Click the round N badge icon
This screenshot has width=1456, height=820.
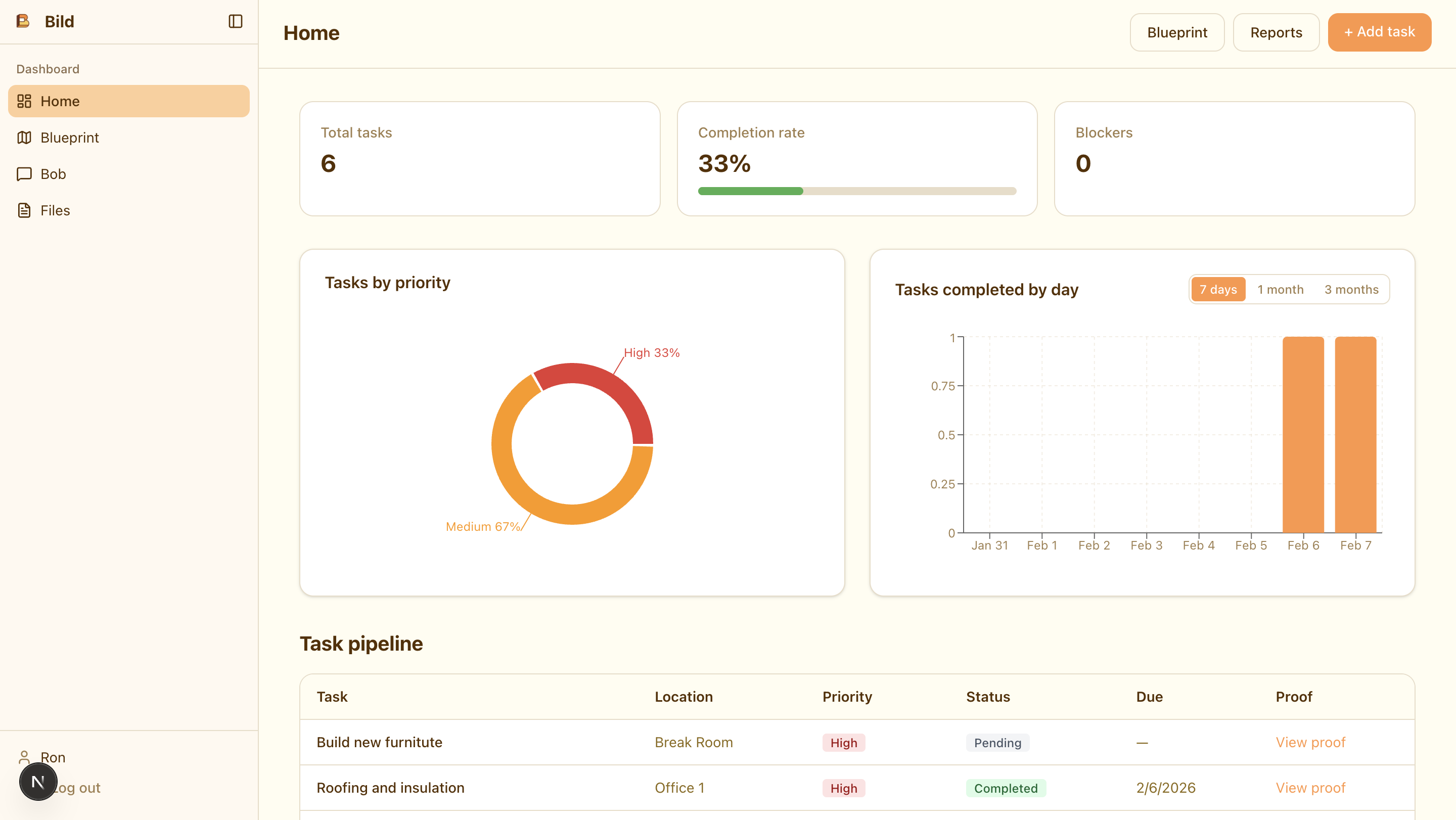(x=38, y=782)
